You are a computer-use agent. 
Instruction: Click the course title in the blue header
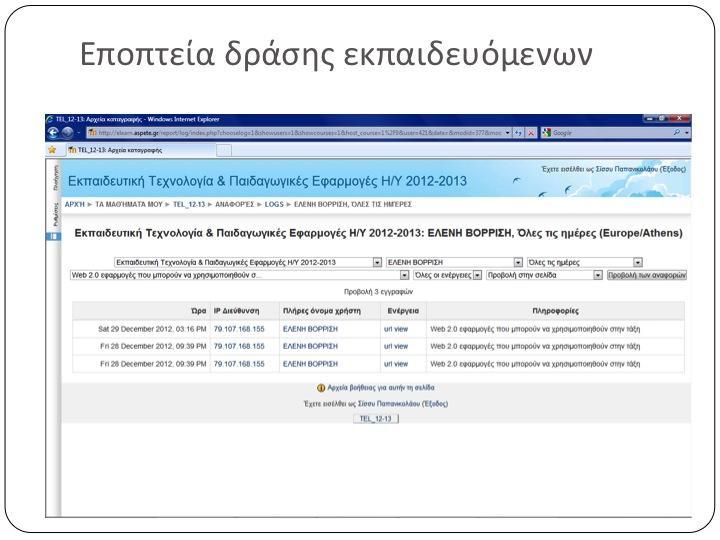pyautogui.click(x=267, y=181)
